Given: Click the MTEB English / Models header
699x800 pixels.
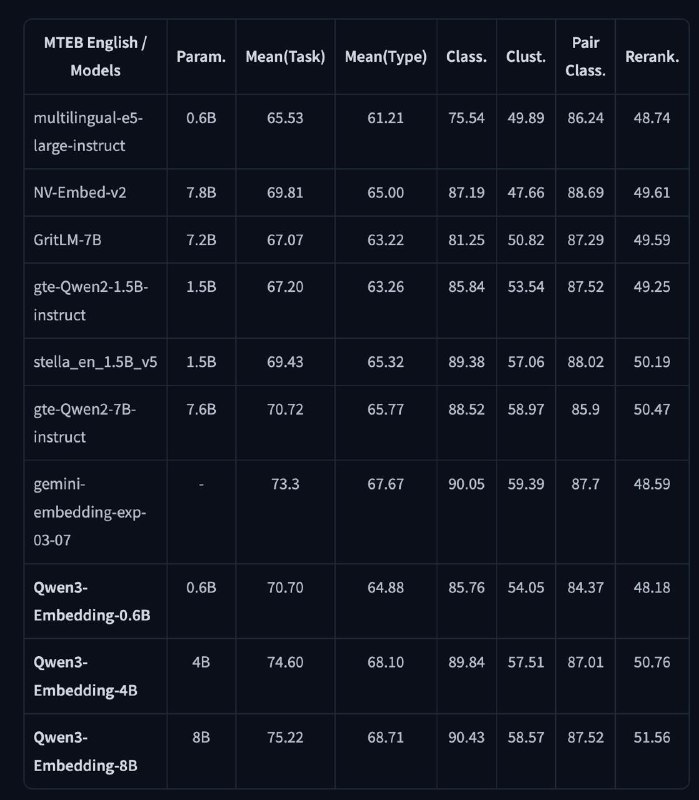Looking at the screenshot, I should [x=95, y=57].
